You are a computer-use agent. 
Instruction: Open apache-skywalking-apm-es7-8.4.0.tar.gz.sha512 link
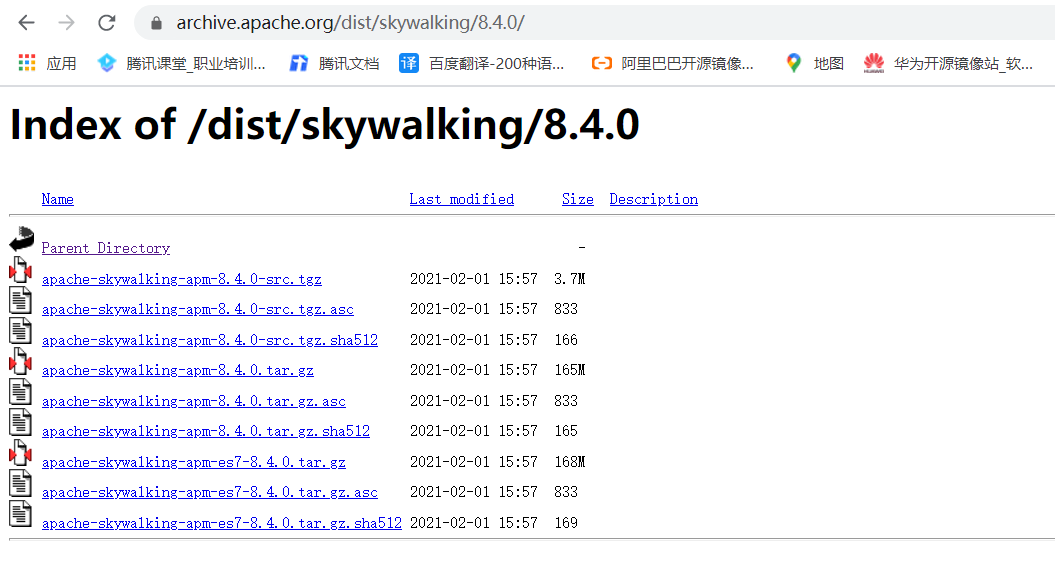click(x=222, y=523)
